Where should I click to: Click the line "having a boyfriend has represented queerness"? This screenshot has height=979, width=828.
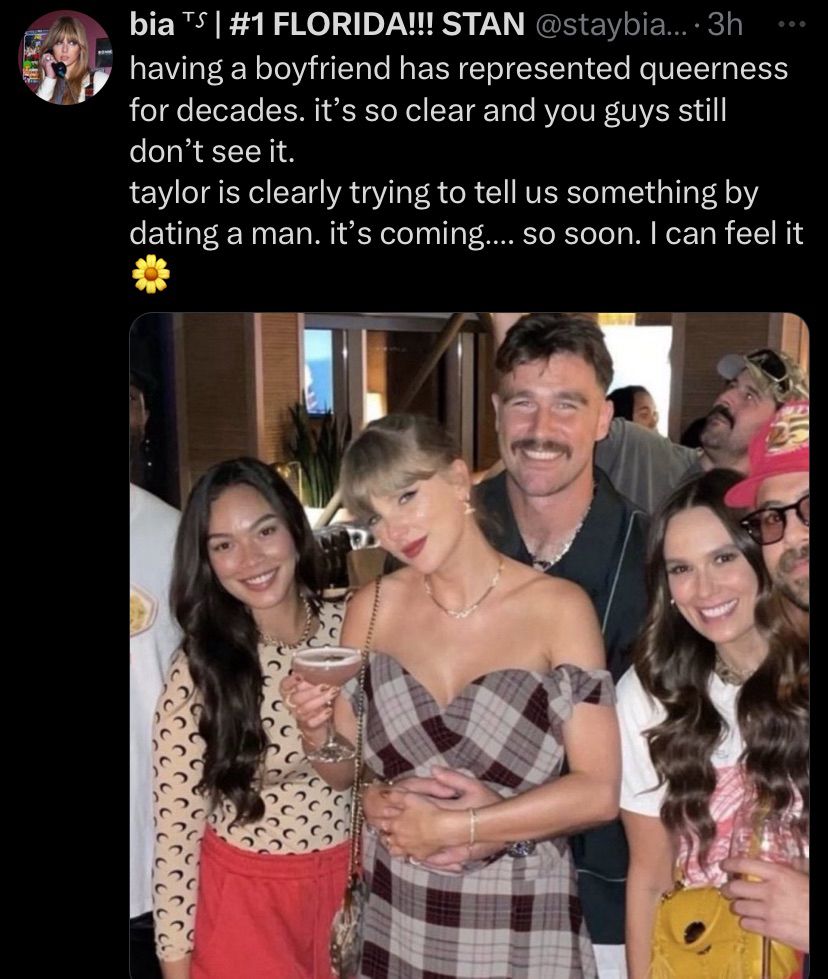click(x=459, y=68)
